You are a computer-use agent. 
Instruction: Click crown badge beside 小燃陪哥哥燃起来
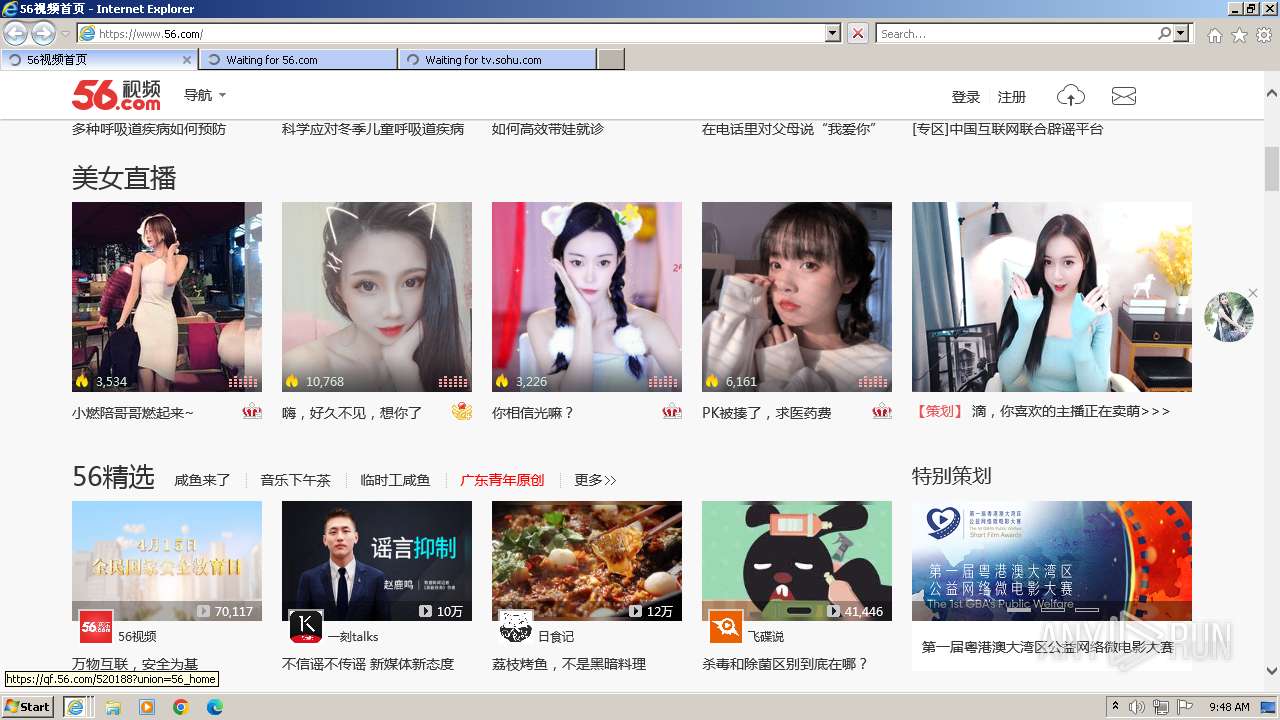[252, 411]
